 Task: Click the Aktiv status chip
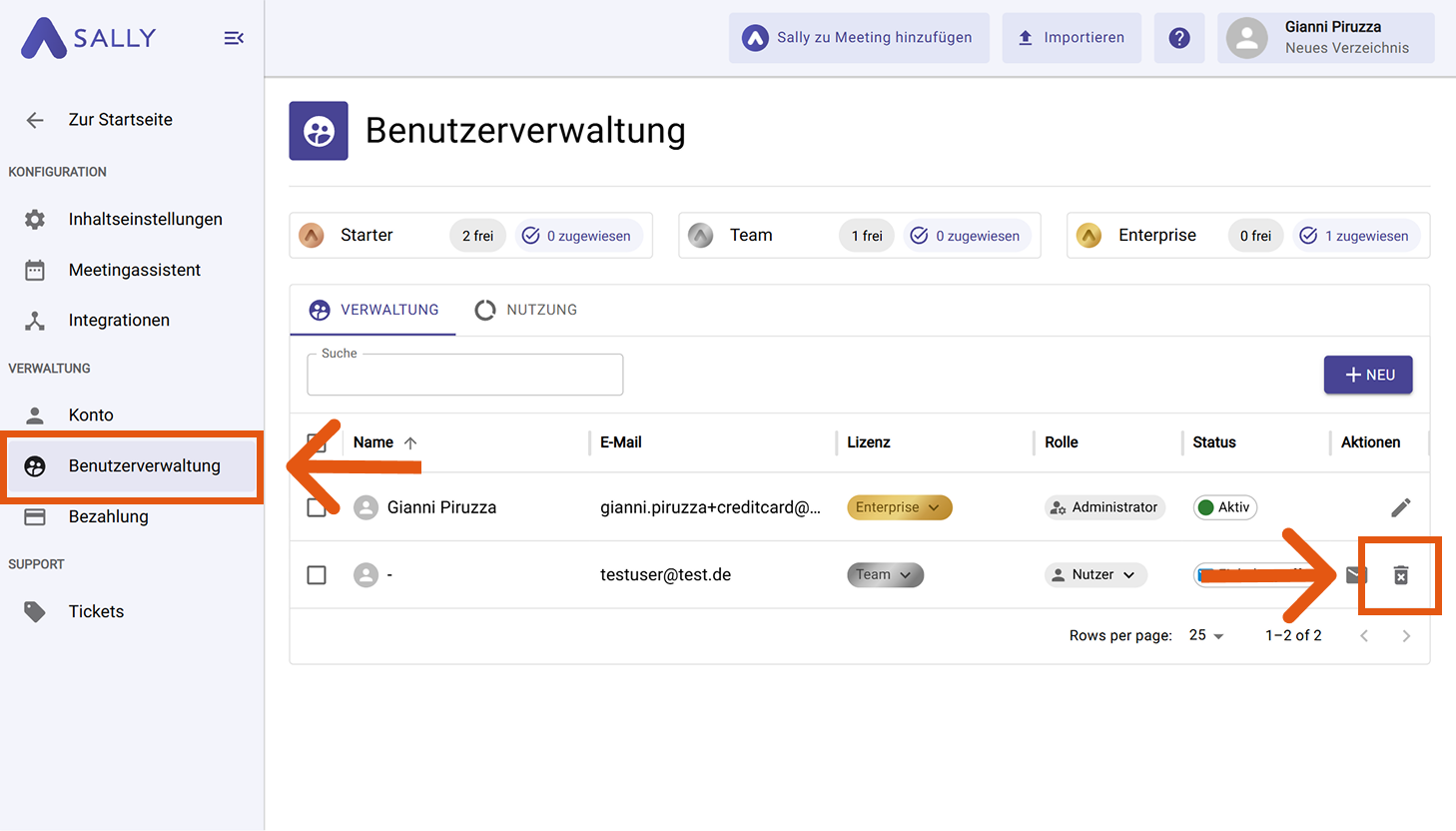click(x=1225, y=507)
